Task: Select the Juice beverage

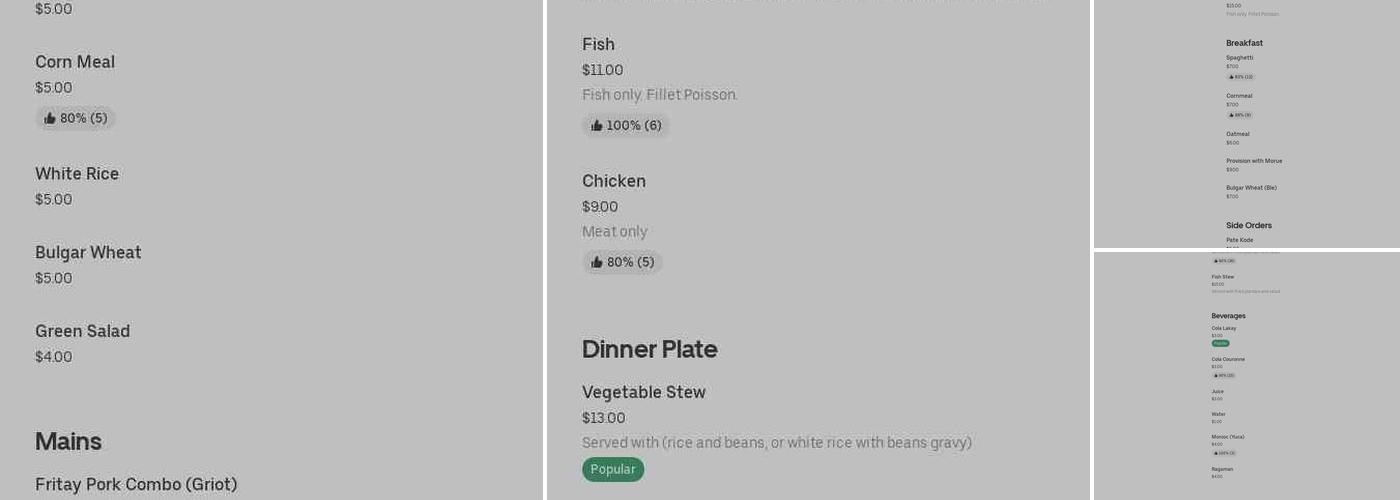Action: pos(1217,392)
